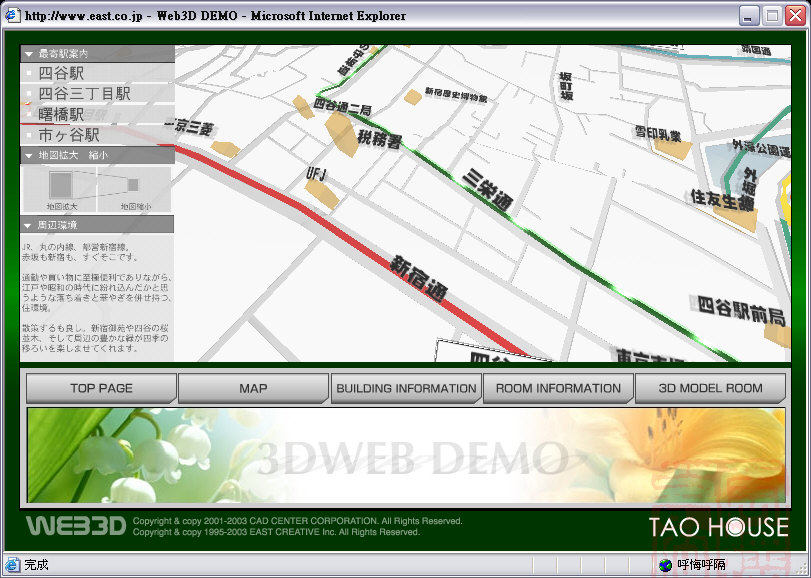Image resolution: width=811 pixels, height=578 pixels.
Task: Click the 四谷駅前局 label on map
Action: pyautogui.click(x=741, y=310)
